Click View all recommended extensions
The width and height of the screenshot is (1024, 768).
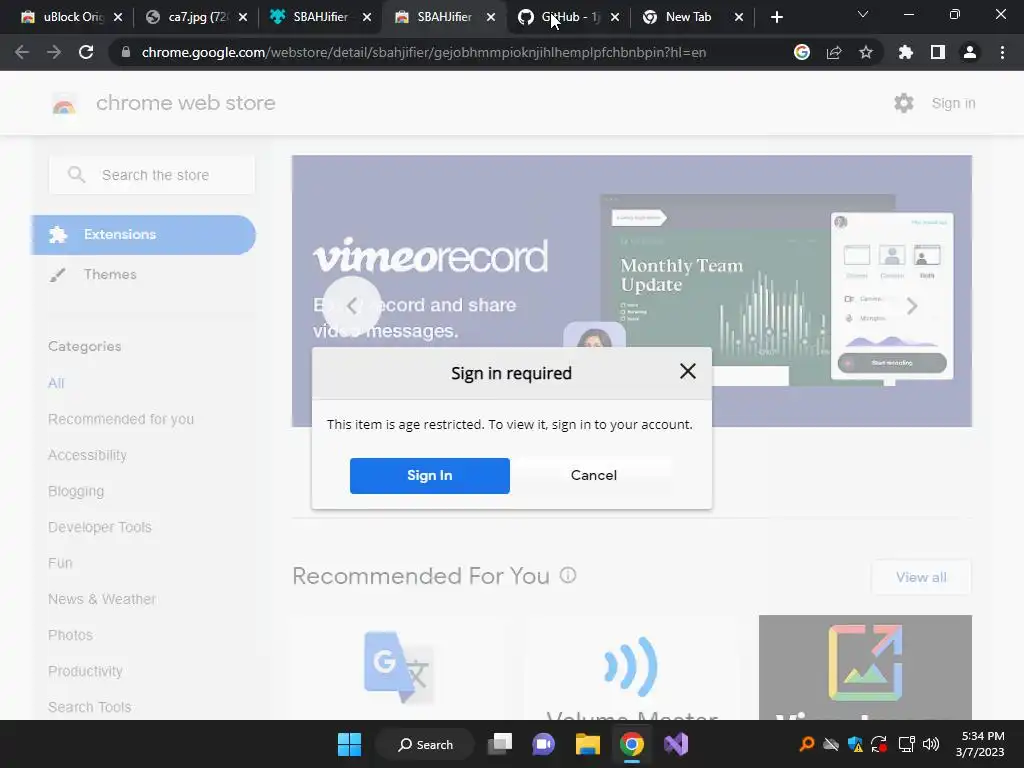coord(921,577)
